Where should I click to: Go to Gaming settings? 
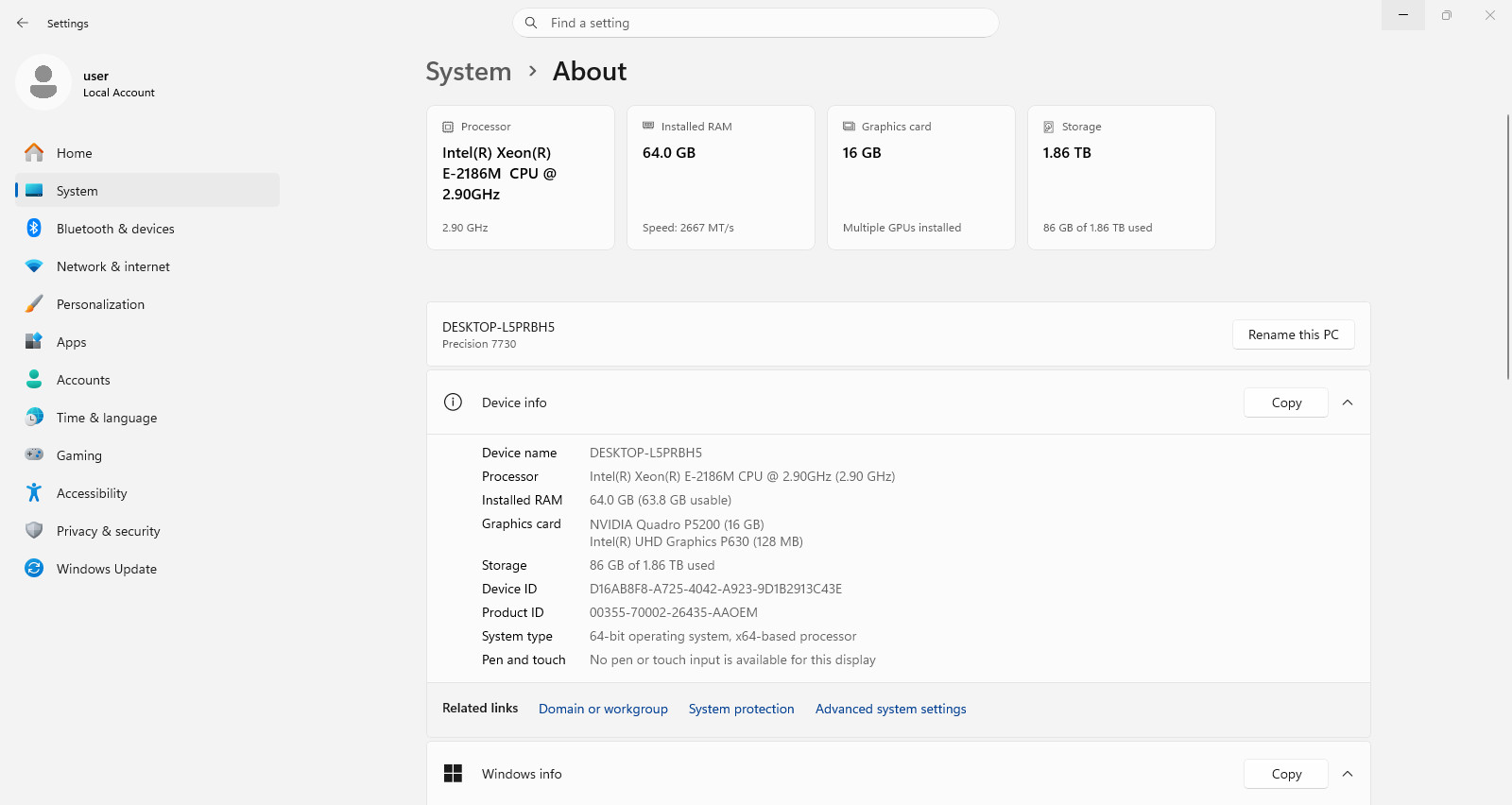[147, 454]
